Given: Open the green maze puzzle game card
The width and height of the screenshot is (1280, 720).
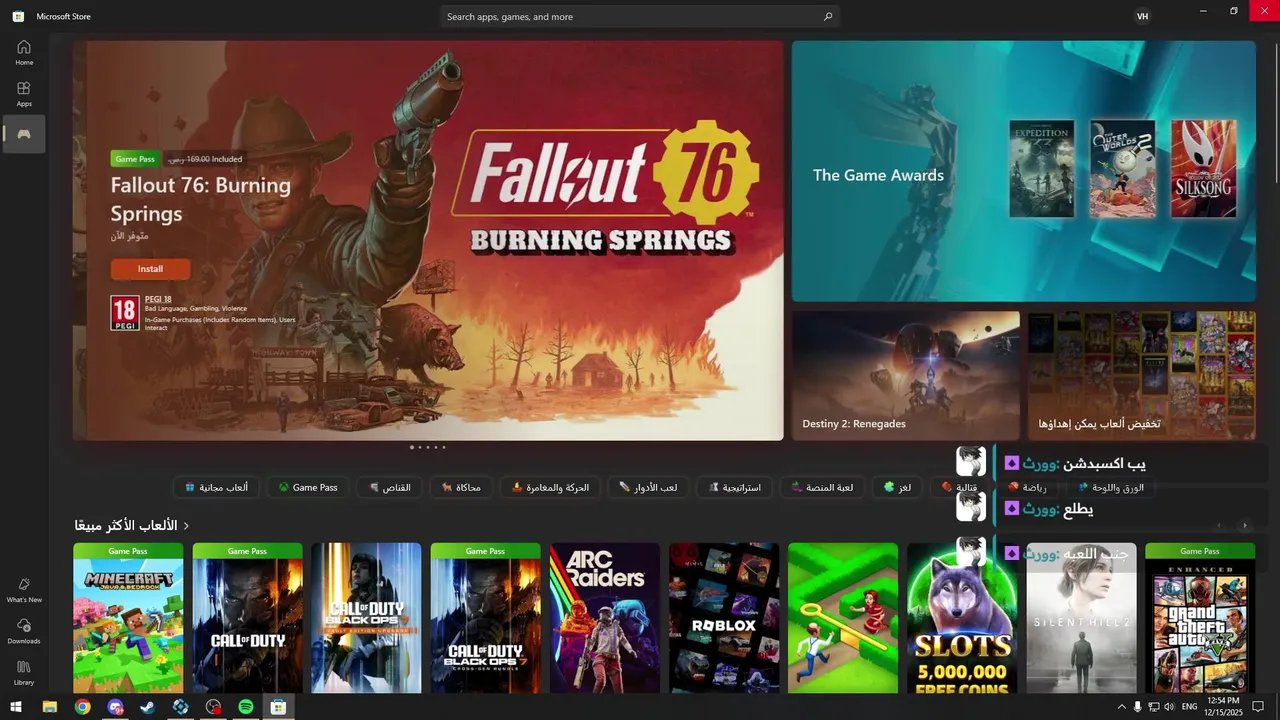Looking at the screenshot, I should point(843,618).
